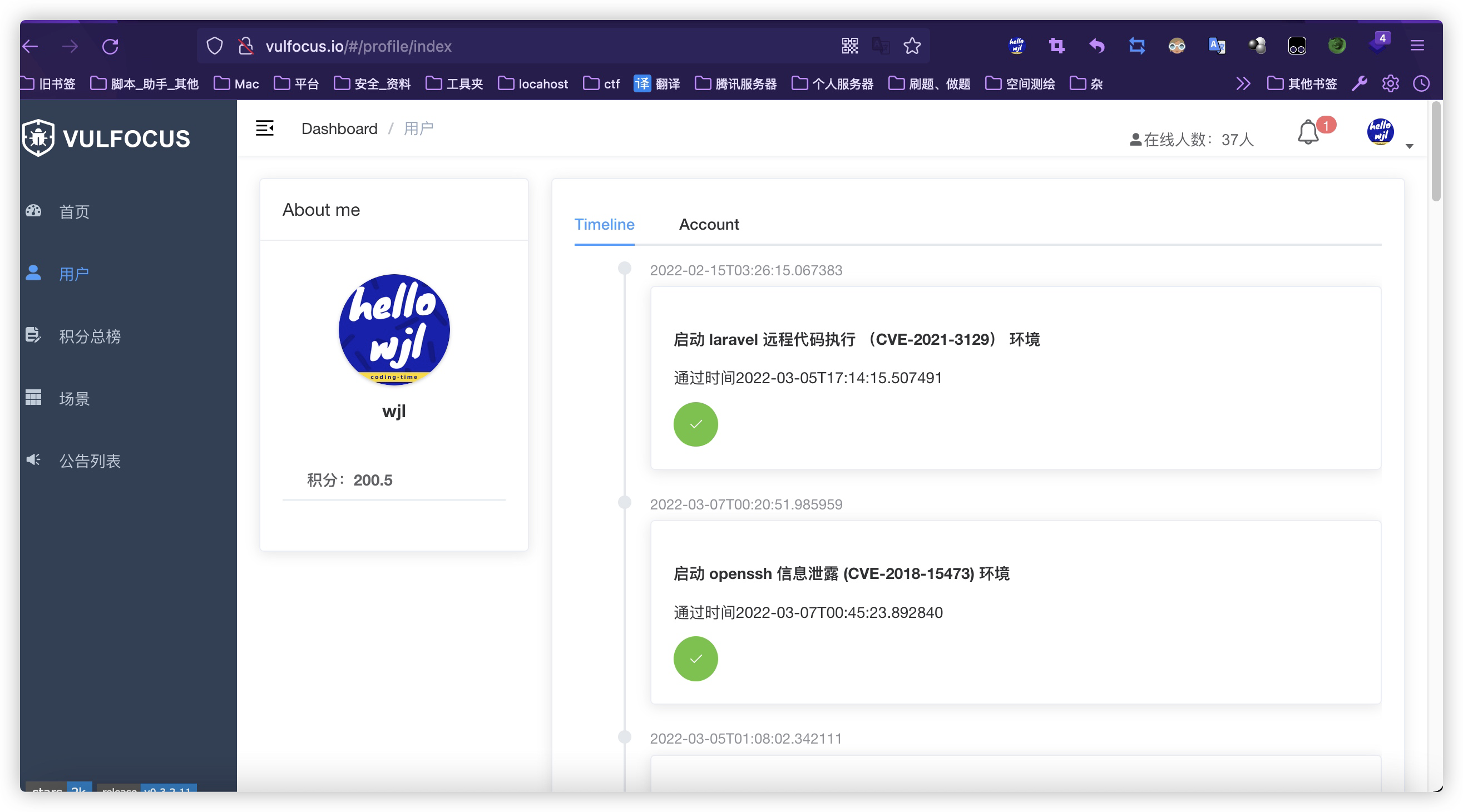The height and width of the screenshot is (812, 1463).
Task: Click the 启动 openssh 信息泄露 title
Action: pyautogui.click(x=841, y=573)
